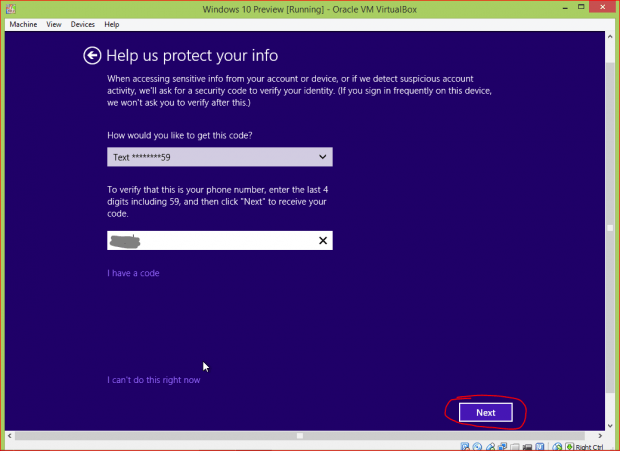Viewport: 620px width, 451px height.
Task: Open the View menu
Action: [x=54, y=25]
